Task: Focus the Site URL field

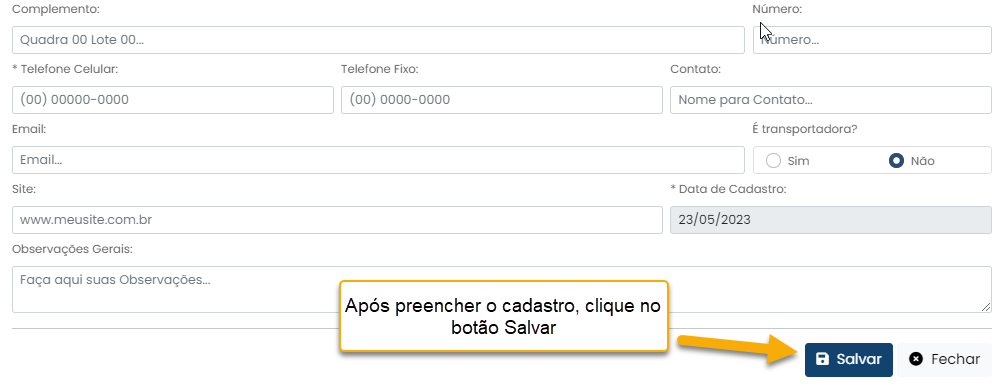Action: [337, 220]
